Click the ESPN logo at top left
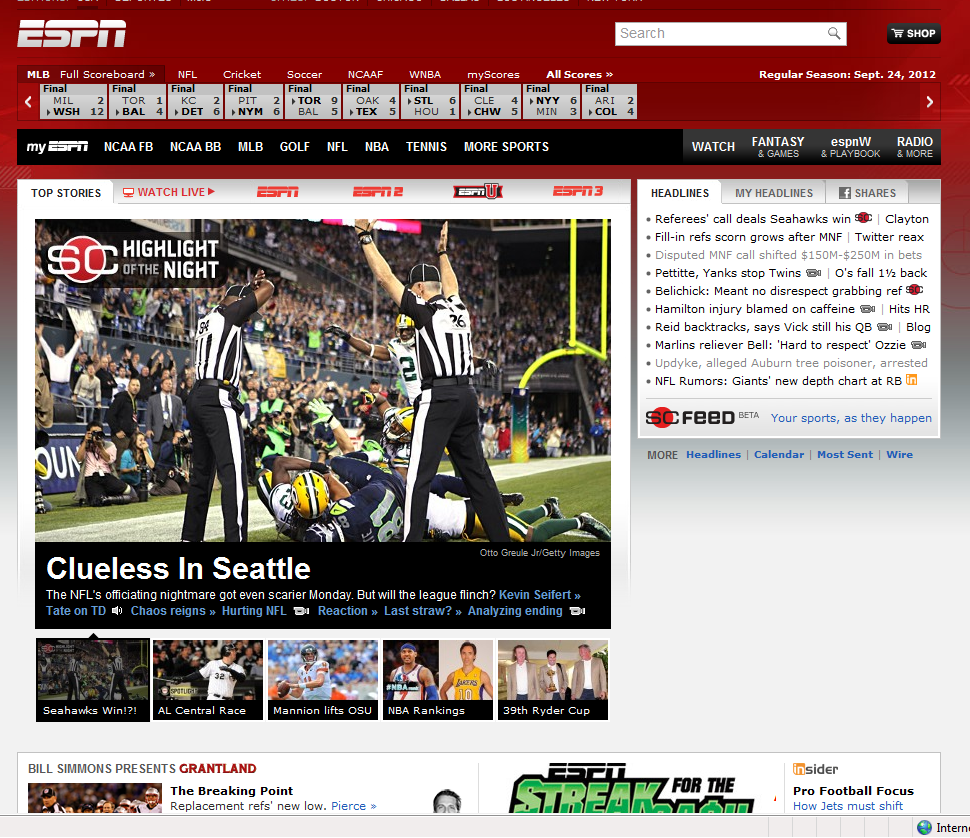Image resolution: width=970 pixels, height=838 pixels. coord(72,33)
